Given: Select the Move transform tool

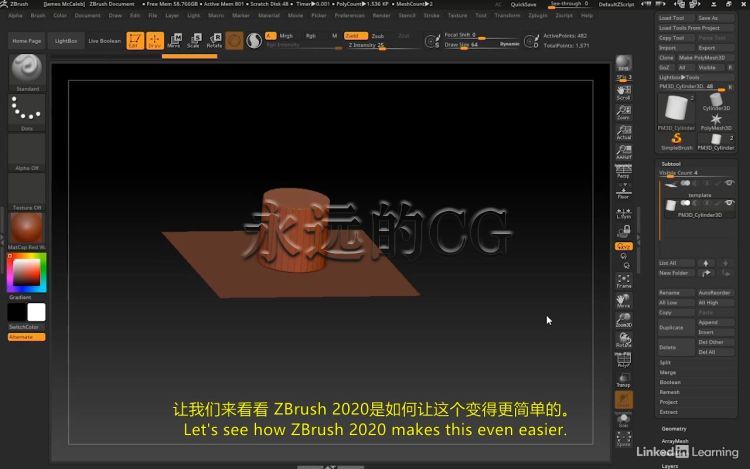Looking at the screenshot, I should pos(174,41).
